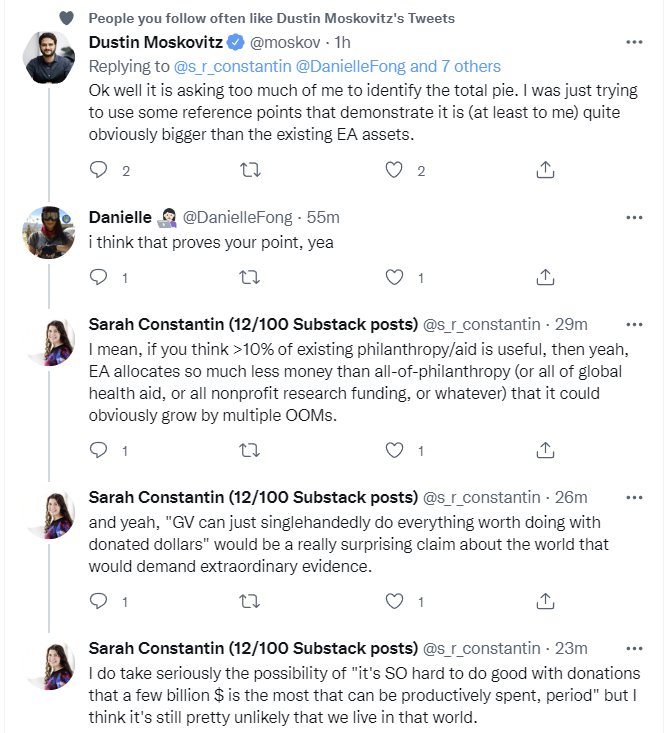This screenshot has height=733, width=667.
Task: Open Dustin Moskovitz's profile picture
Action: pyautogui.click(x=48, y=57)
